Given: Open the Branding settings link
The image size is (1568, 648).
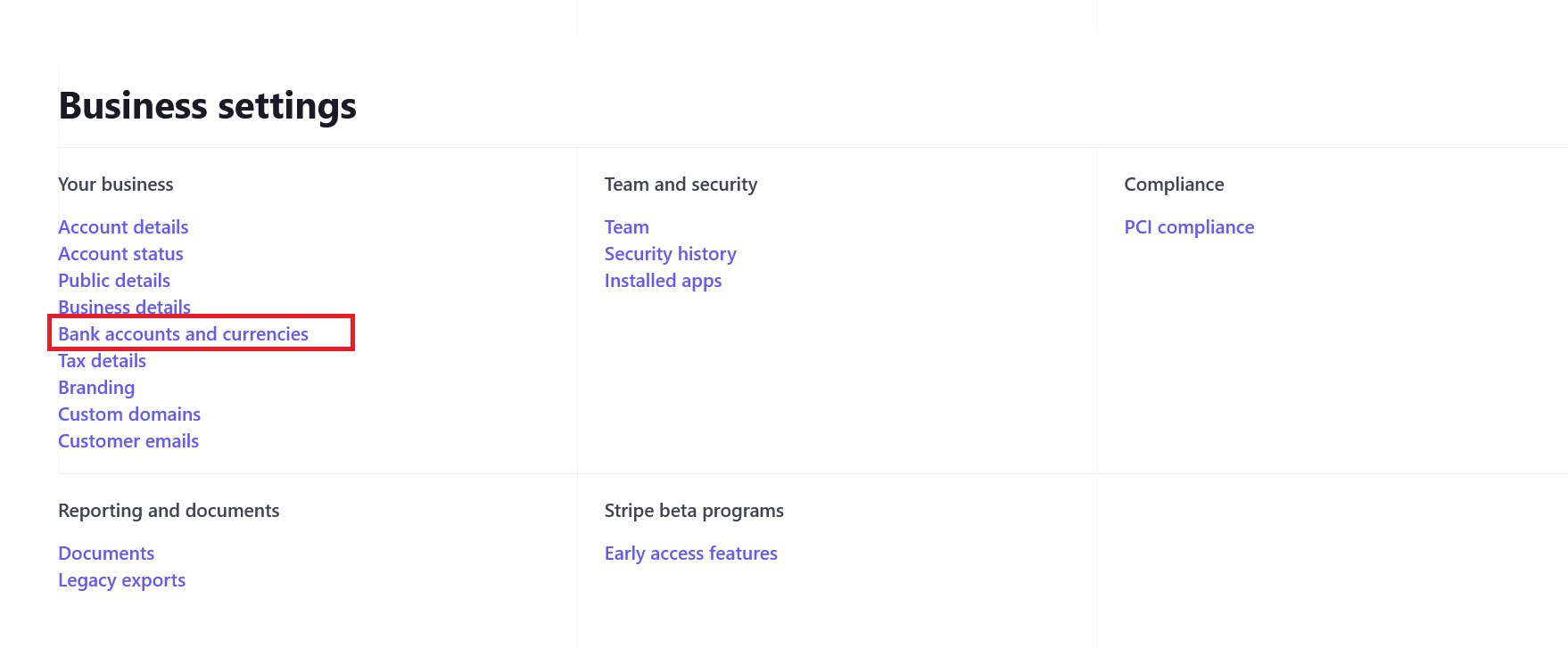Looking at the screenshot, I should (96, 388).
